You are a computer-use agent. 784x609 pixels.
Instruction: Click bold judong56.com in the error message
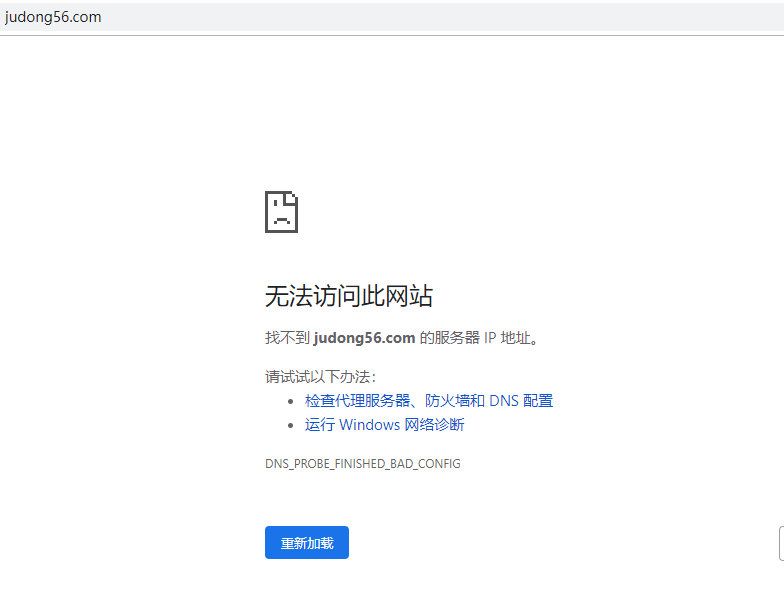[364, 338]
